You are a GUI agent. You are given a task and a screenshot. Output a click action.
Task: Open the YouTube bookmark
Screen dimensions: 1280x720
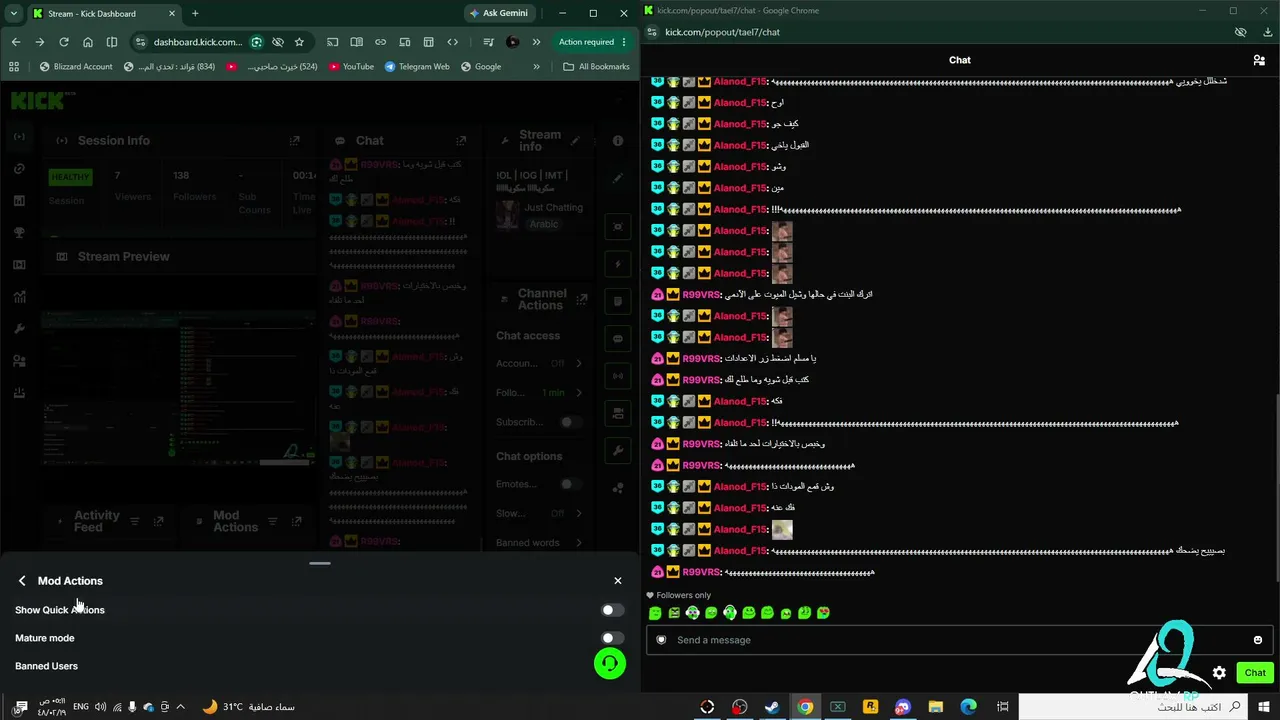point(351,67)
